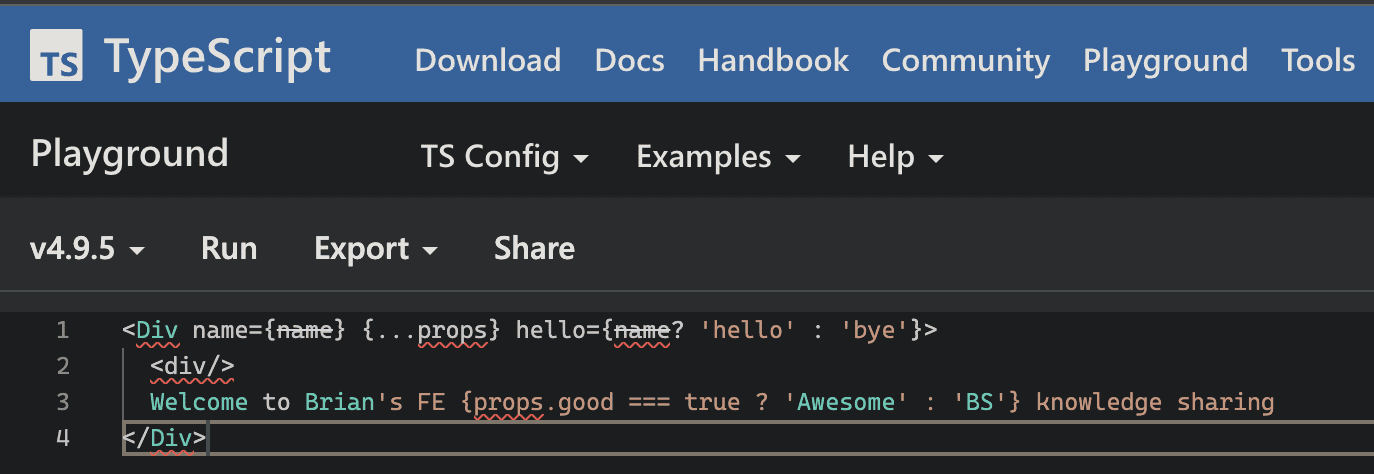Click the Share button
The image size is (1374, 474).
534,248
